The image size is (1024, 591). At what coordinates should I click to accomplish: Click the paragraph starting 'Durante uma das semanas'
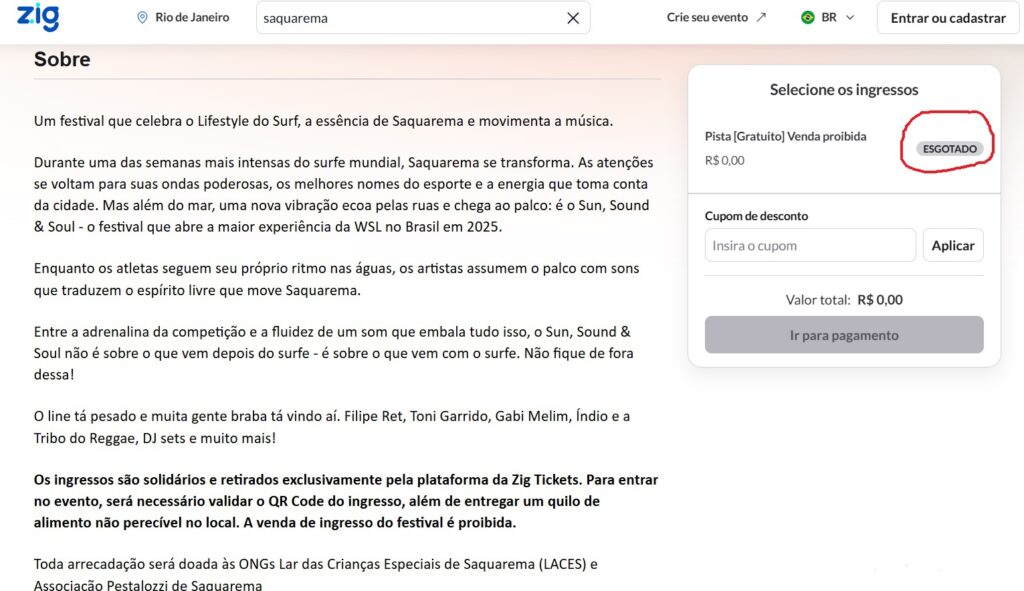click(344, 195)
